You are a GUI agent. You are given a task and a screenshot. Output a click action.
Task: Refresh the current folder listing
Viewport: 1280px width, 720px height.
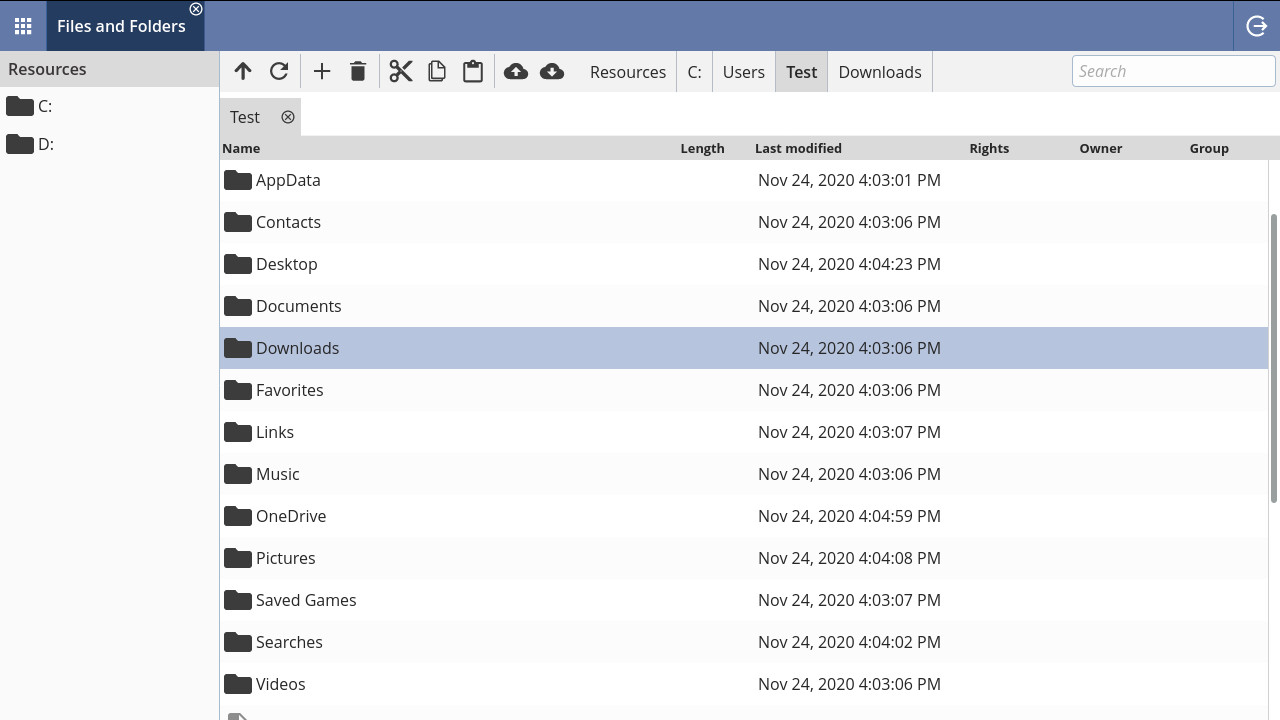[x=279, y=71]
